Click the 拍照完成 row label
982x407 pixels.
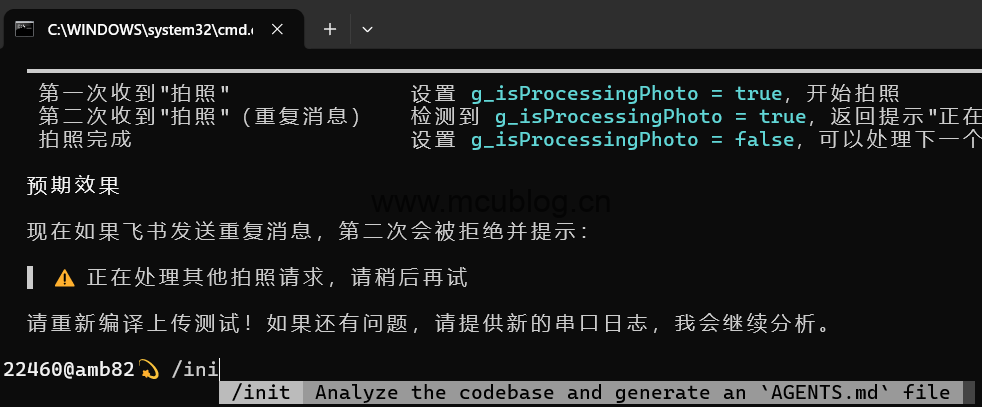pos(85,140)
